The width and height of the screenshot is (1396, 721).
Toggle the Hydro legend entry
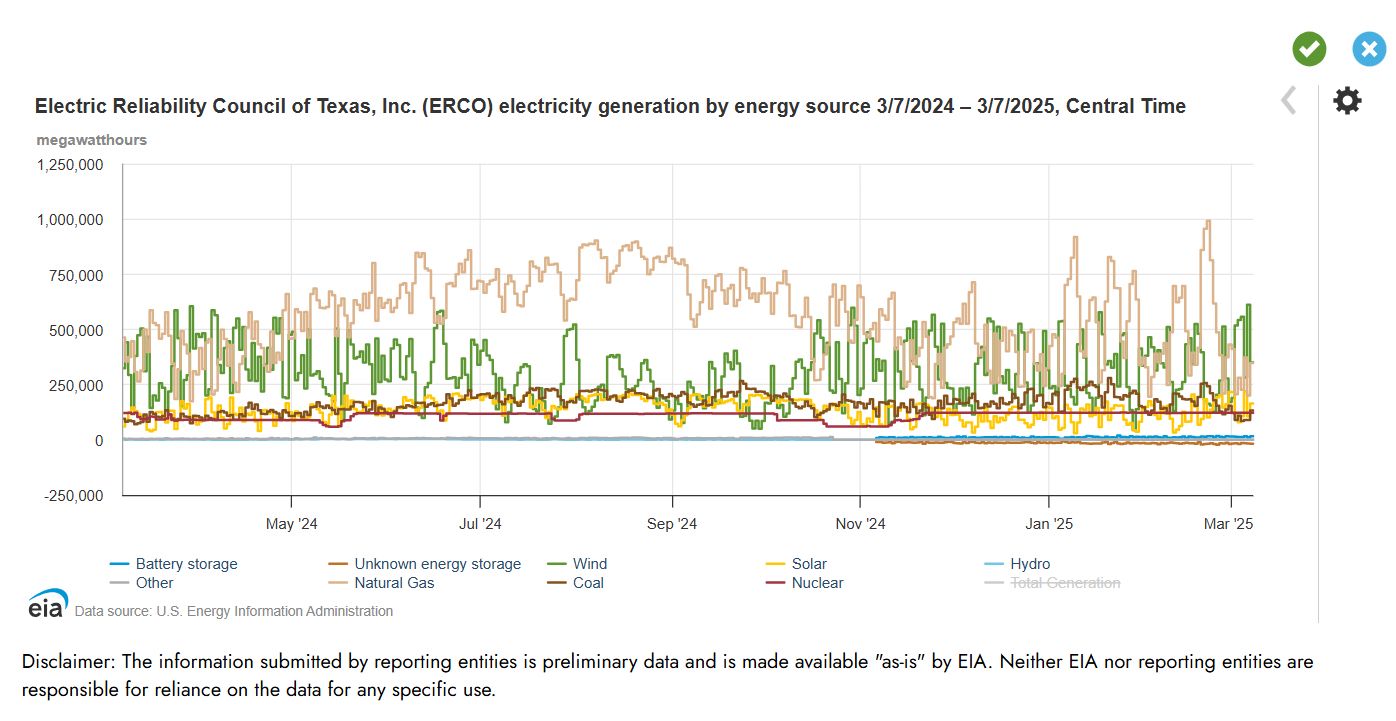click(x=1030, y=564)
